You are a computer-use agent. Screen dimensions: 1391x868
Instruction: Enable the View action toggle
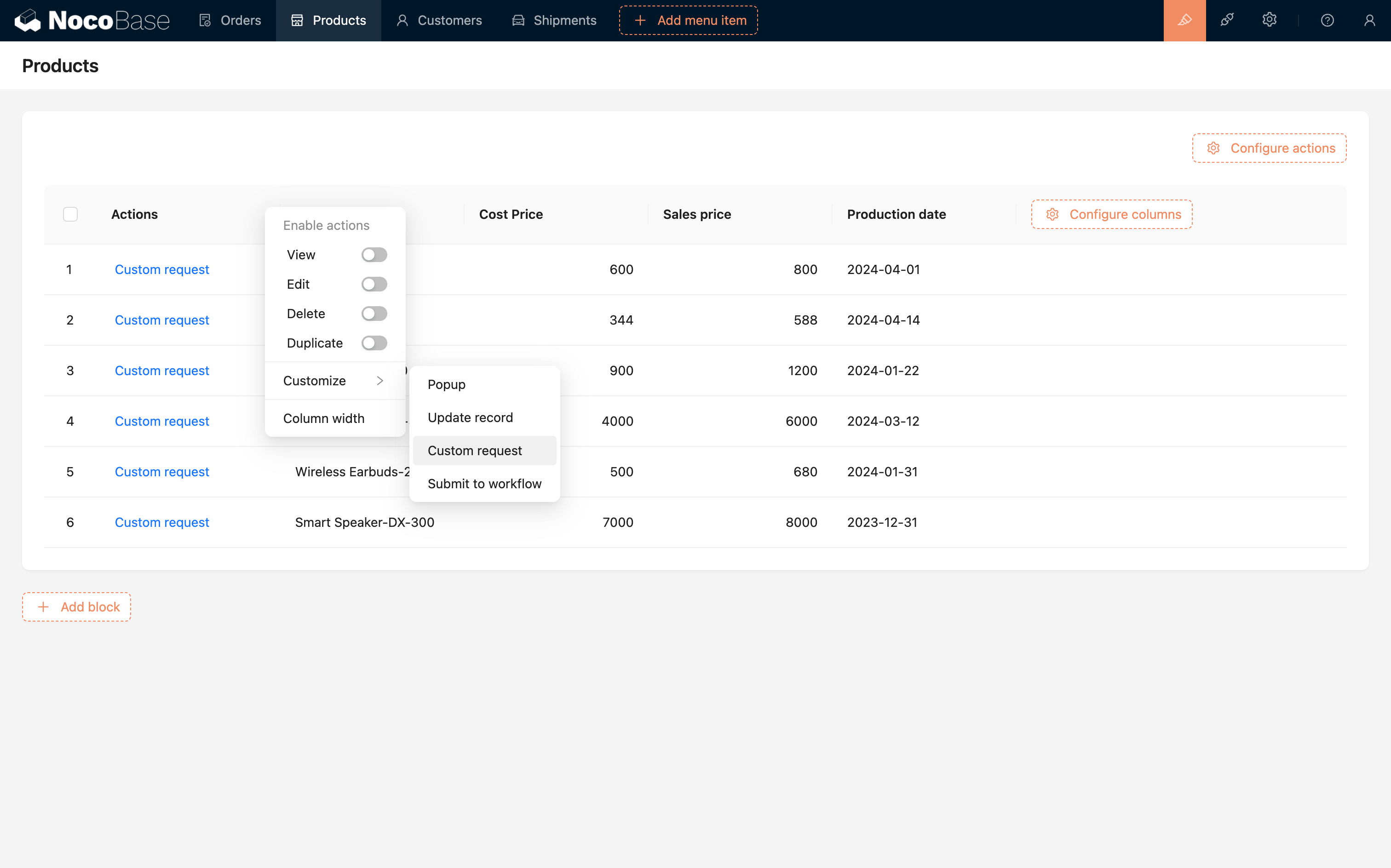(374, 254)
